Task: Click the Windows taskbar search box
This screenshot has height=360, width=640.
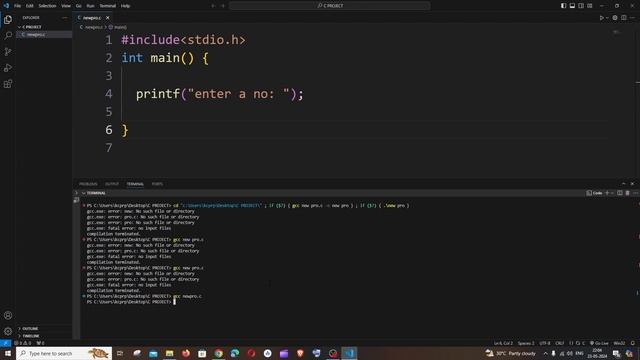Action: [64, 353]
